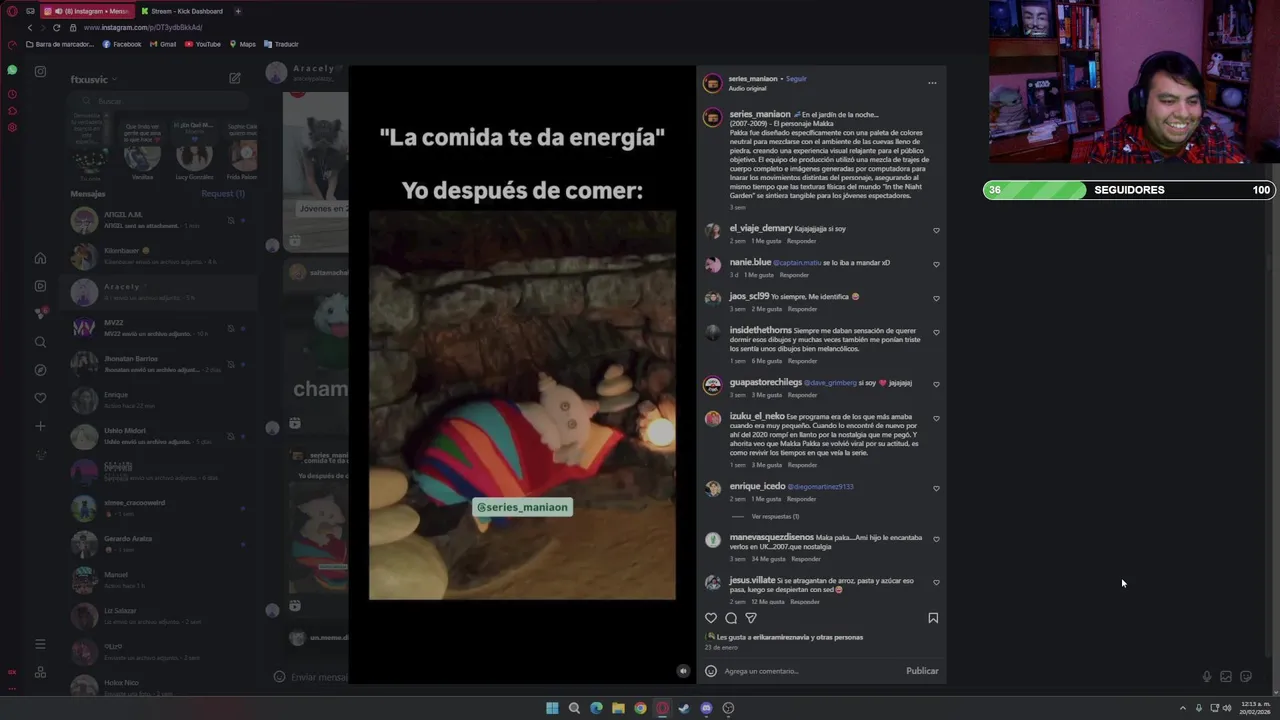Open Instagram Explore compass icon
The width and height of the screenshot is (1280, 720).
coord(40,370)
